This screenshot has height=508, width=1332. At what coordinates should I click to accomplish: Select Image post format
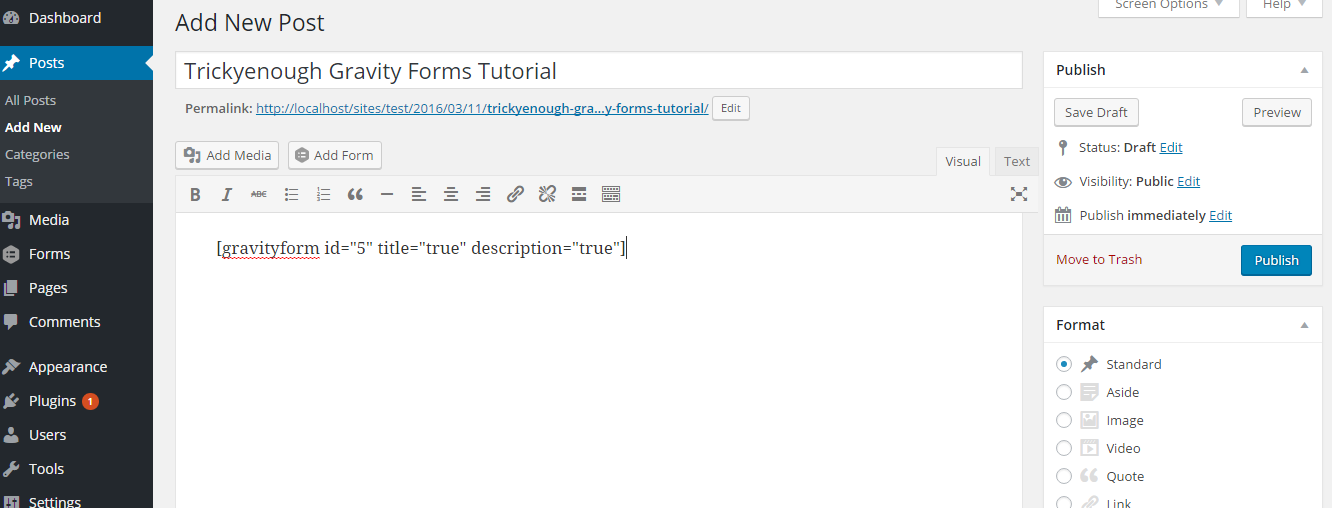click(x=1064, y=420)
